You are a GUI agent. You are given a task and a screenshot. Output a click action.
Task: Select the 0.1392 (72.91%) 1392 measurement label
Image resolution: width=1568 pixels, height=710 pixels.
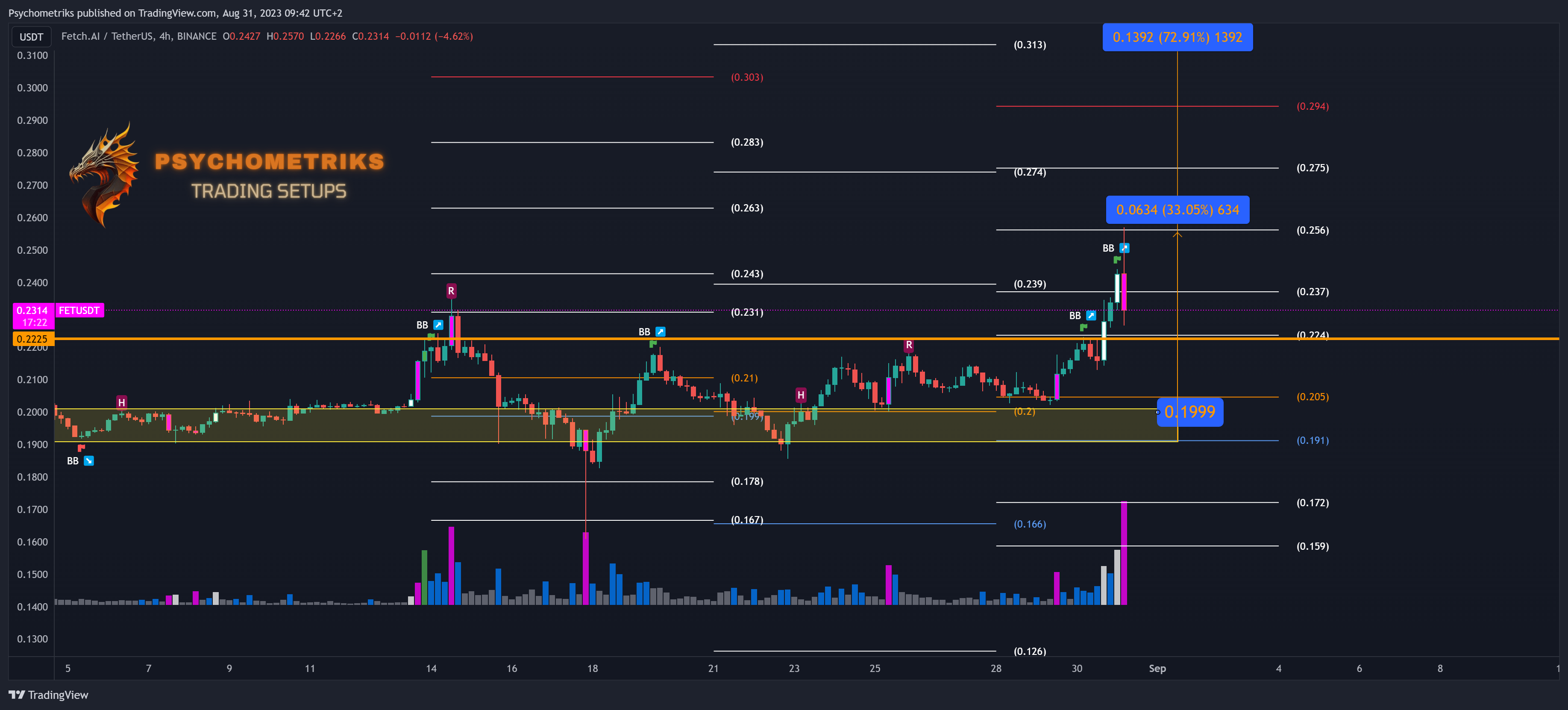point(1177,37)
